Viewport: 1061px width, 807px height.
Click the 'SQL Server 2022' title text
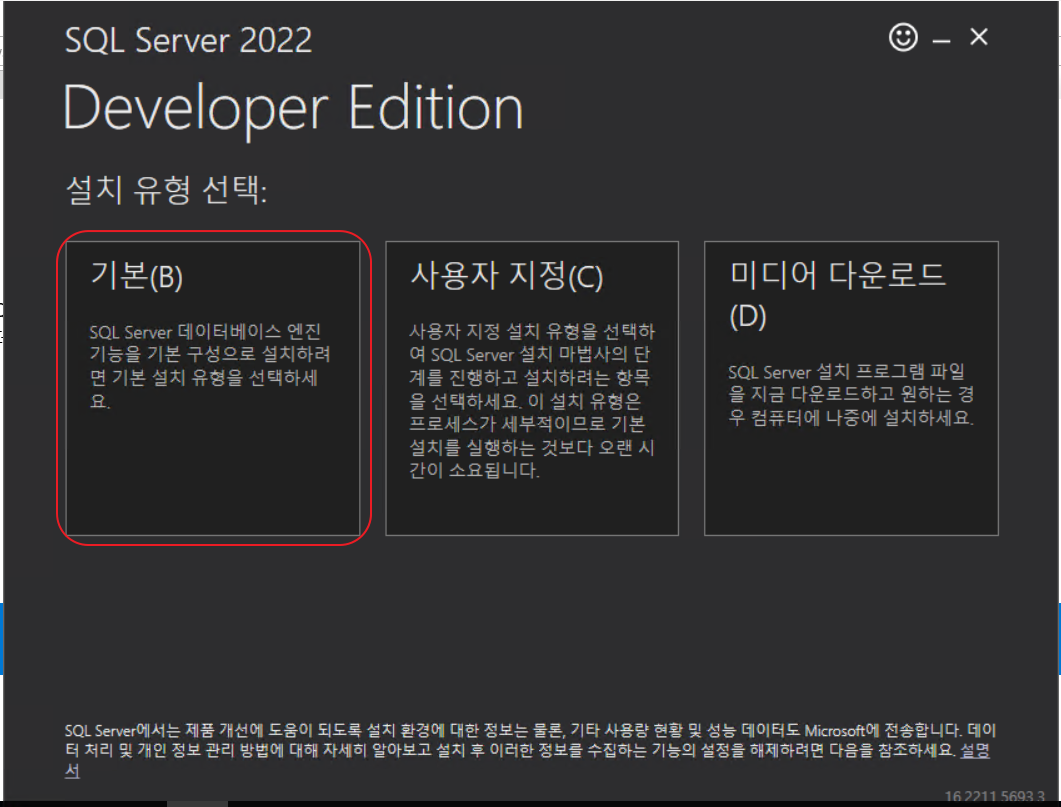coord(188,40)
